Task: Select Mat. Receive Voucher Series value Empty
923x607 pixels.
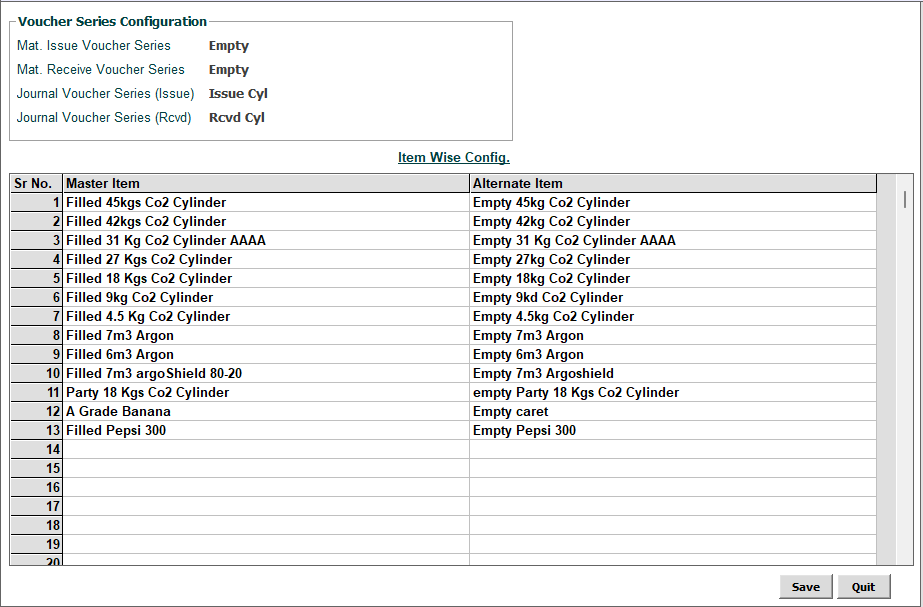Action: [x=229, y=70]
